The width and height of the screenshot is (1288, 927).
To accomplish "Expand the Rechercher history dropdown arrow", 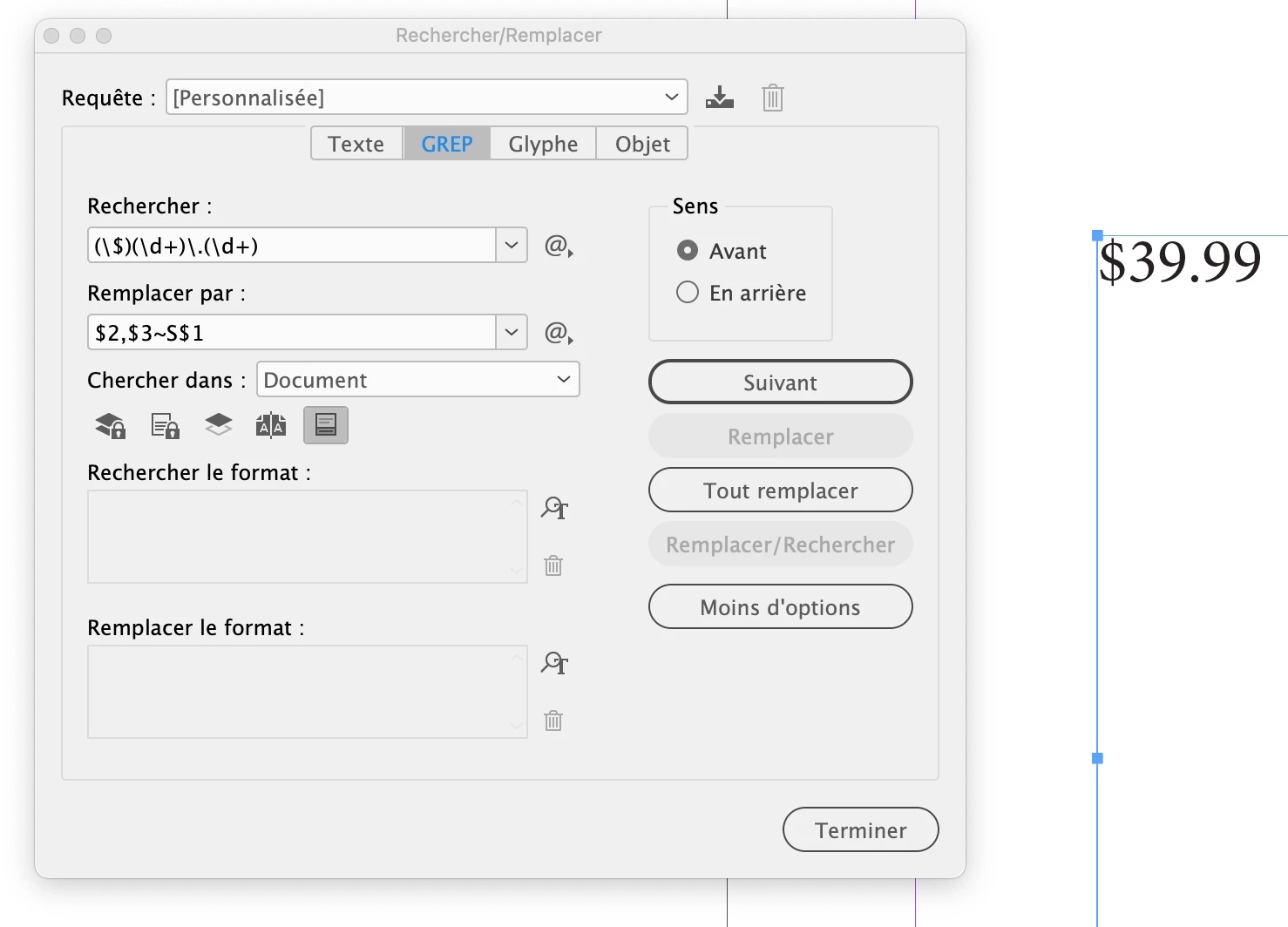I will [512, 245].
